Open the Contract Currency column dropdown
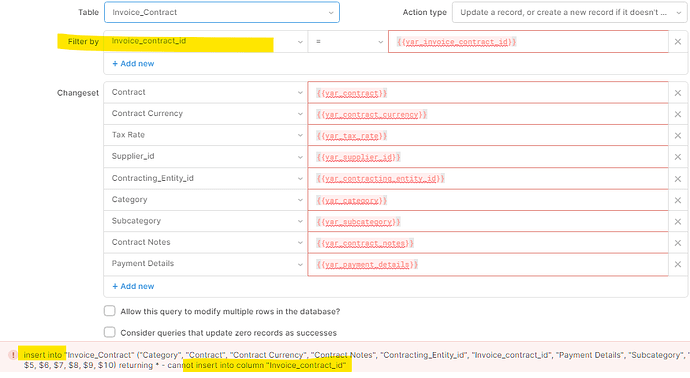Viewport: 690px width, 378px height. click(206, 114)
